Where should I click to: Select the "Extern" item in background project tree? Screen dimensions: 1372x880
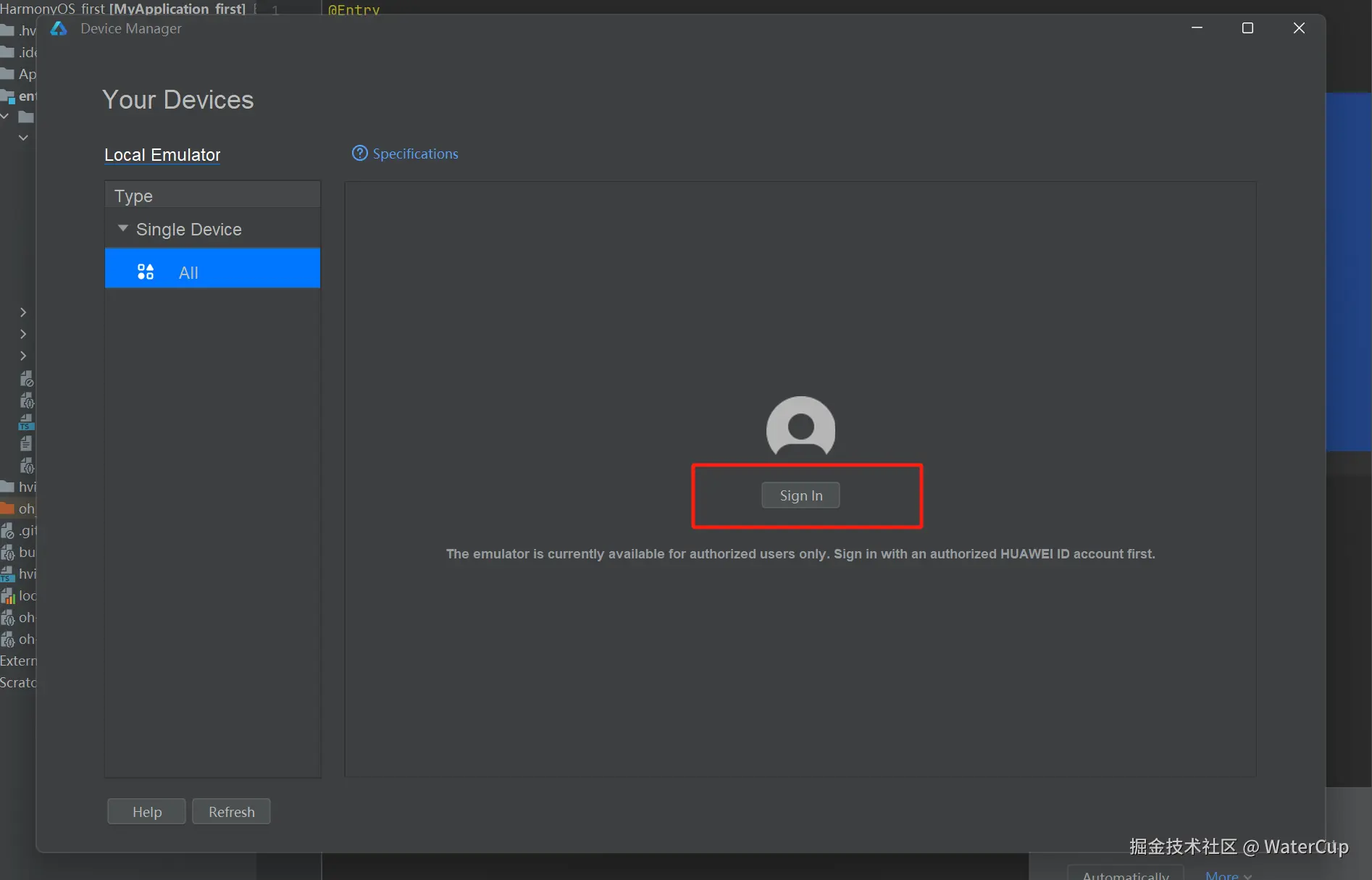[x=18, y=661]
